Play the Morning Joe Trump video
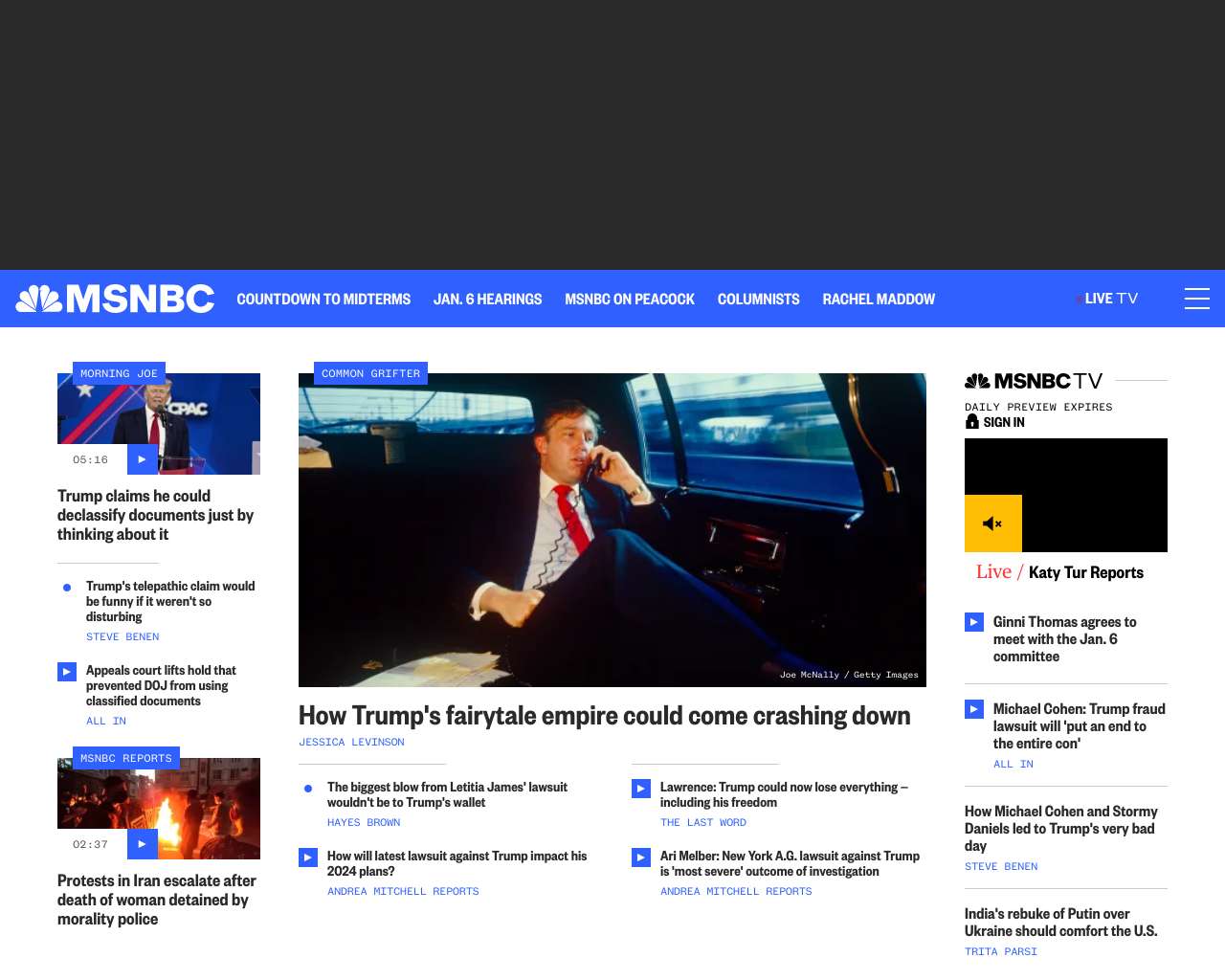1225x980 pixels. point(142,459)
